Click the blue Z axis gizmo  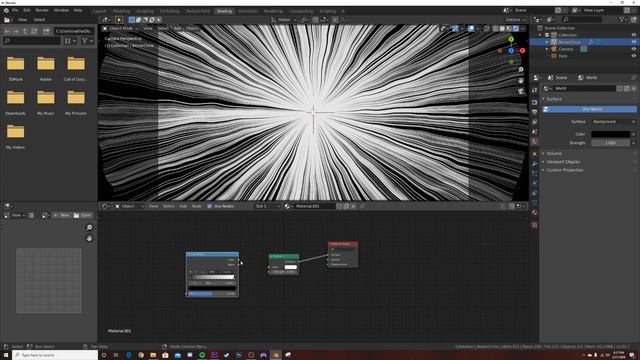click(511, 51)
